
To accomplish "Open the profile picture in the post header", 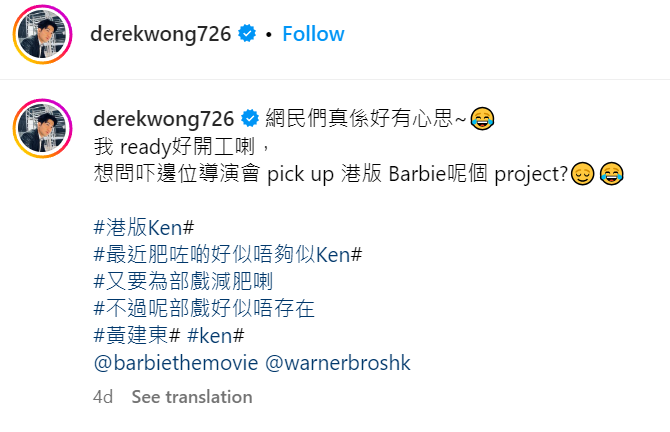I will click(x=42, y=35).
